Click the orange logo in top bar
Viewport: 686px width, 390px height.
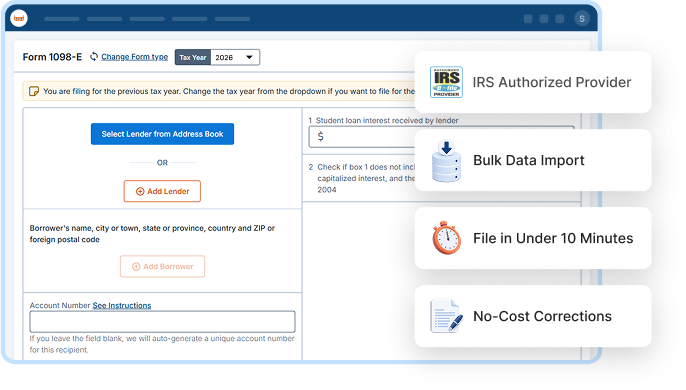point(19,18)
